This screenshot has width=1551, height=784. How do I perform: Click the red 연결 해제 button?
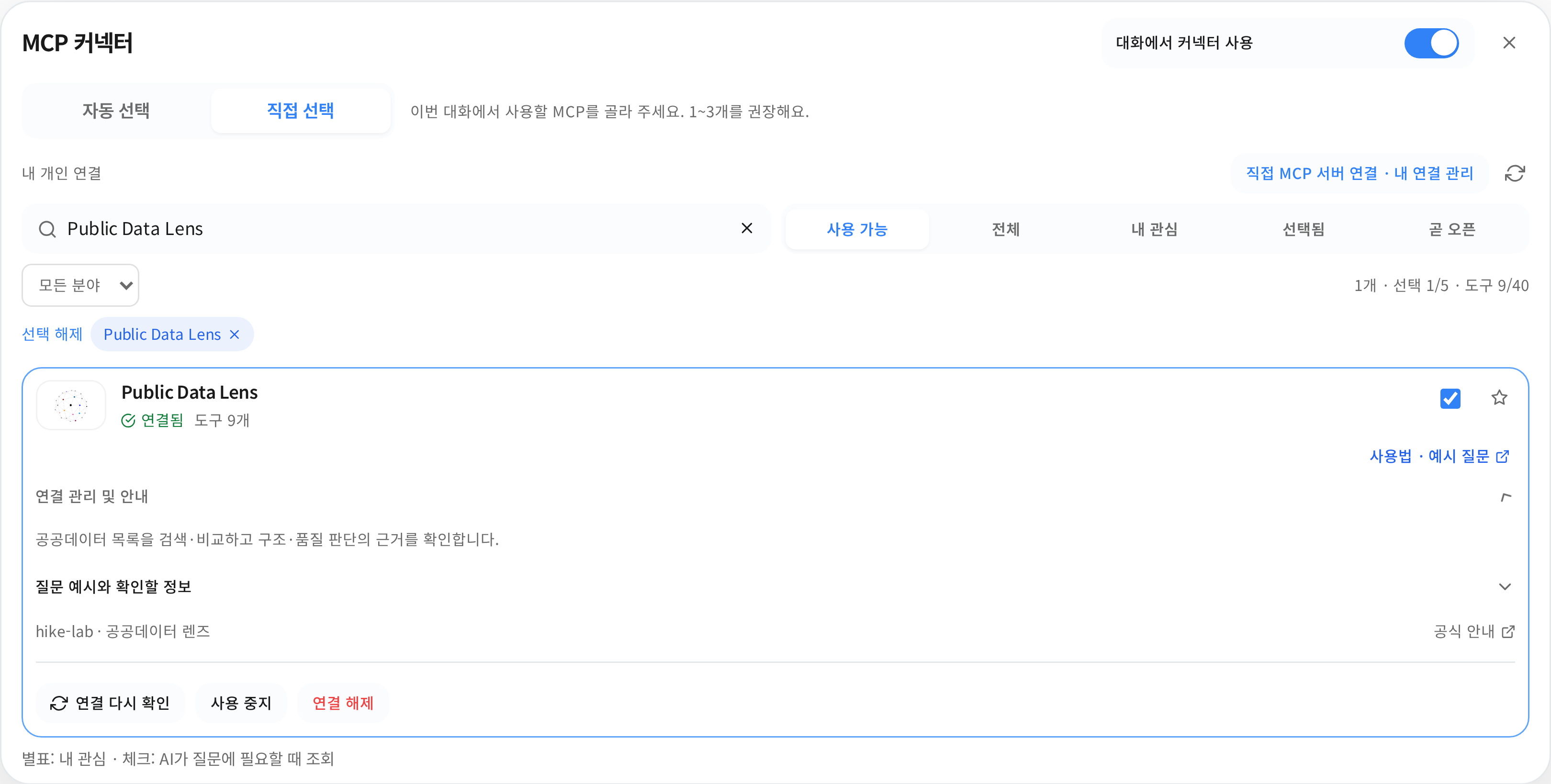coord(343,703)
